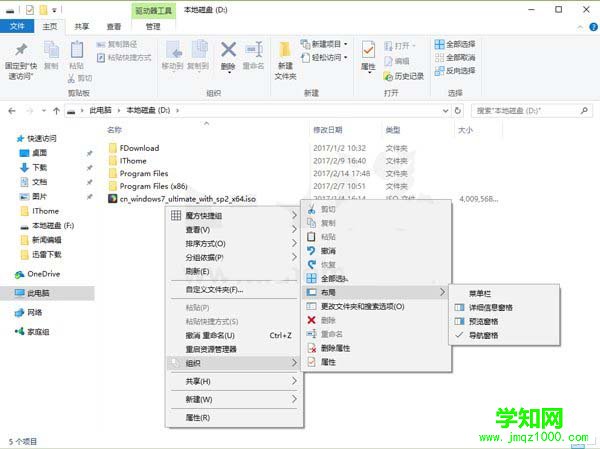This screenshot has height=449, width=600.
Task: Switch to 共享 ribbon tab
Action: (82, 26)
